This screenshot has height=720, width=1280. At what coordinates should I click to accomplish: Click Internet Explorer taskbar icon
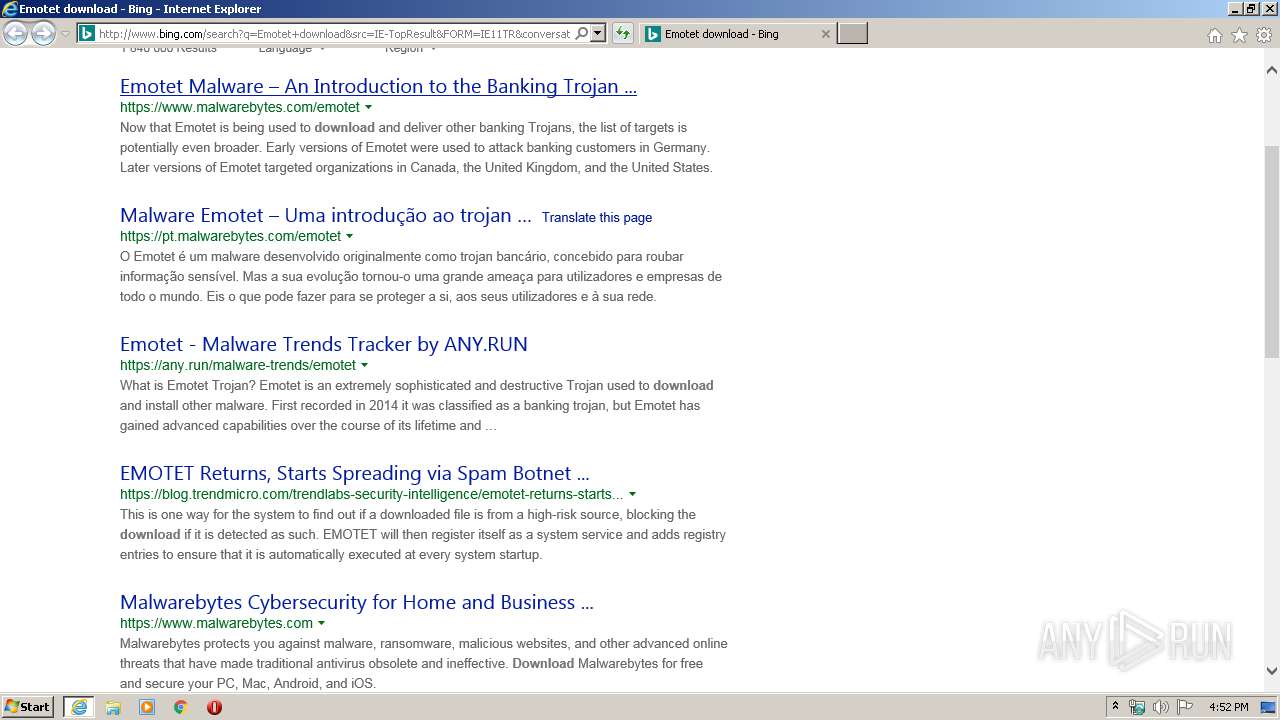click(x=79, y=707)
